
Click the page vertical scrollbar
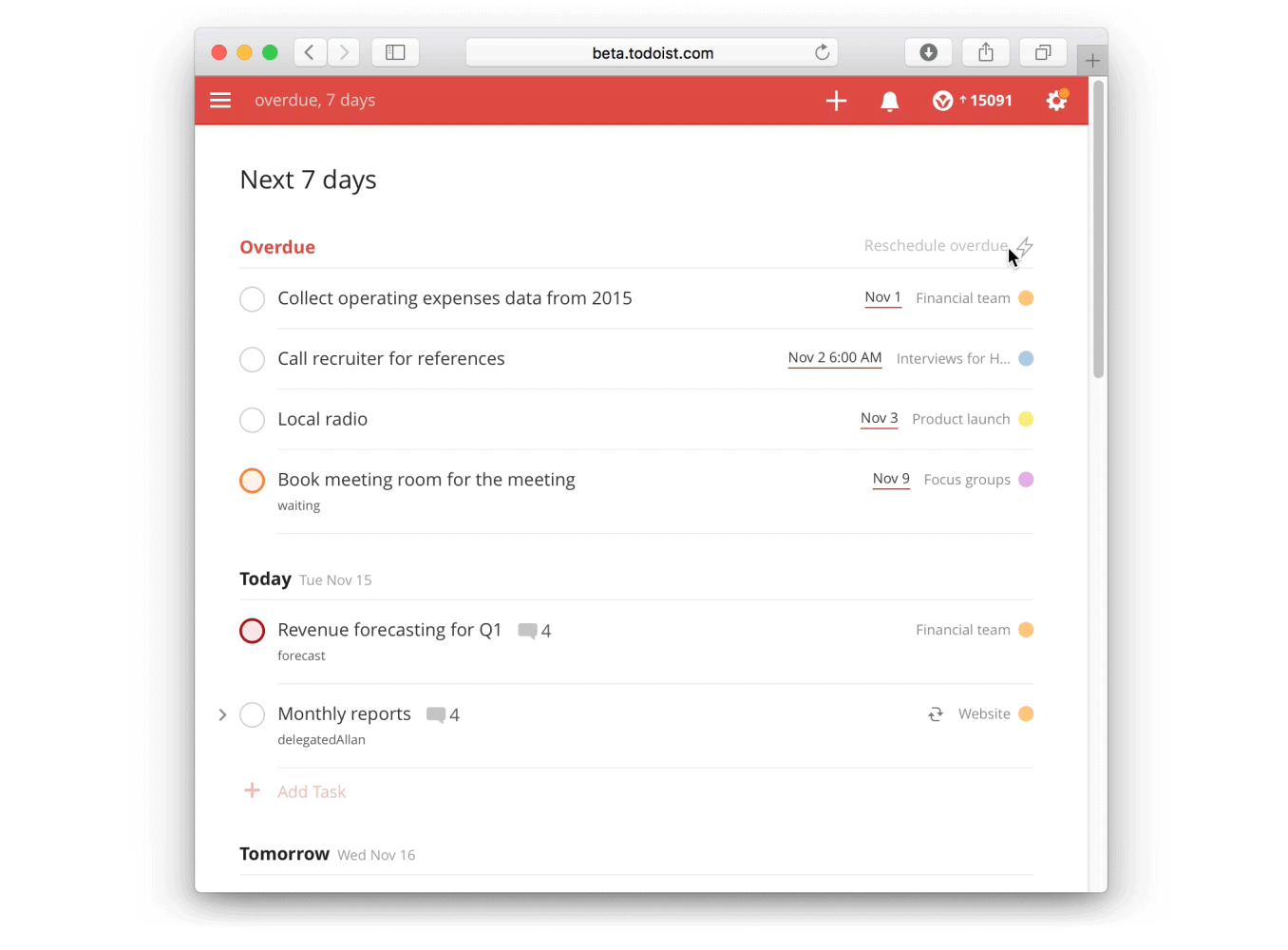click(x=1098, y=228)
